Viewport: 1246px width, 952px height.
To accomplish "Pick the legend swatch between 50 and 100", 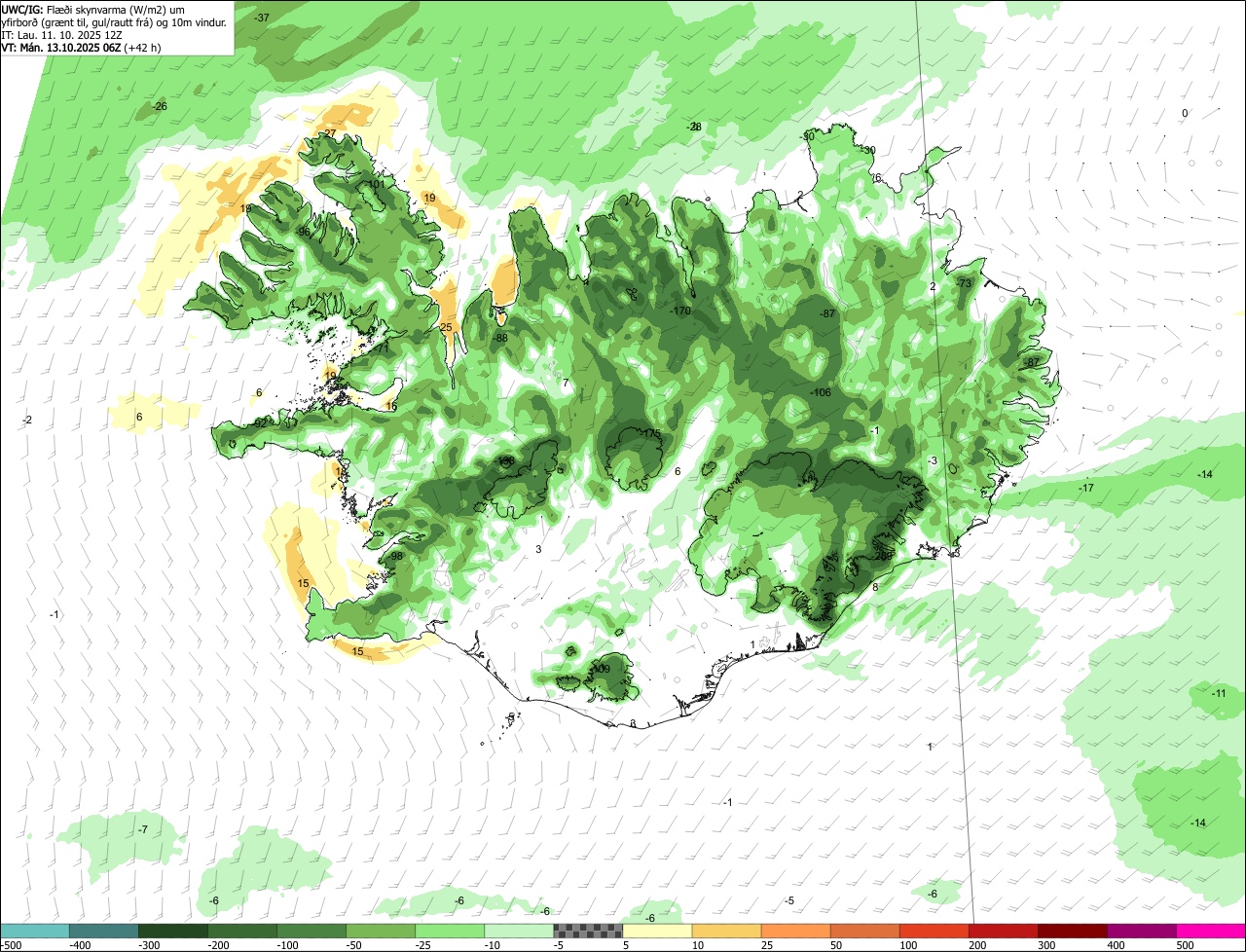I will pyautogui.click(x=864, y=931).
